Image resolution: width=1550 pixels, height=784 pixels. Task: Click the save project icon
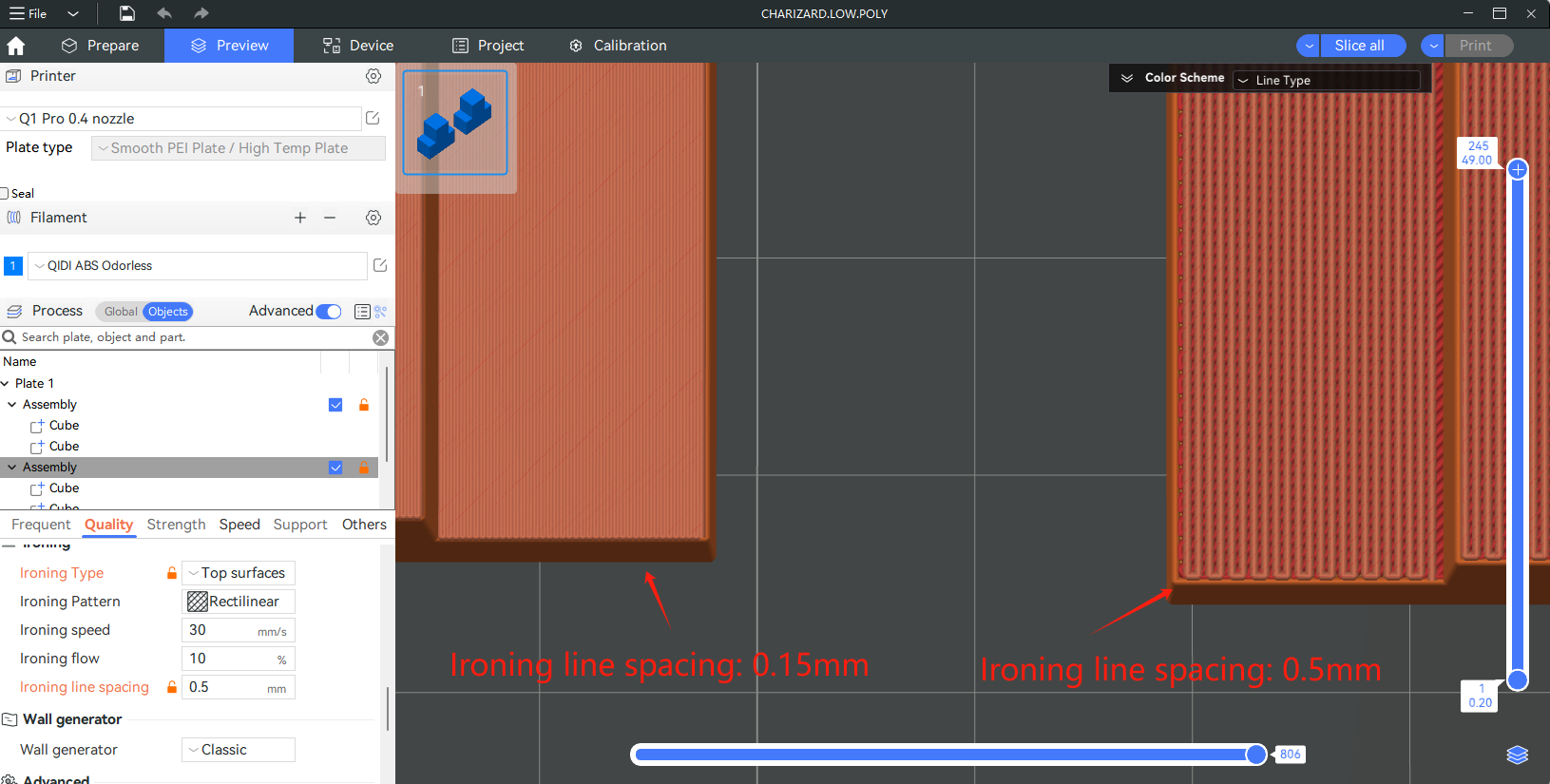[126, 13]
